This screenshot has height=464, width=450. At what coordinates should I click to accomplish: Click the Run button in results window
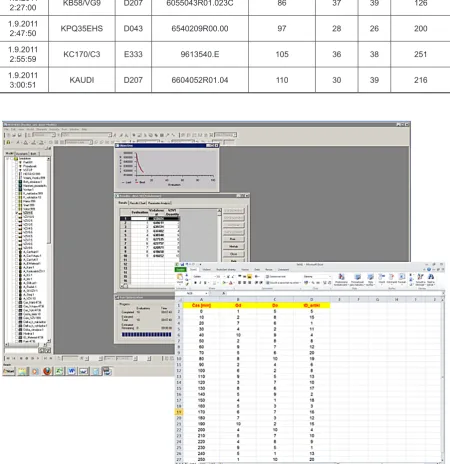(x=233, y=239)
